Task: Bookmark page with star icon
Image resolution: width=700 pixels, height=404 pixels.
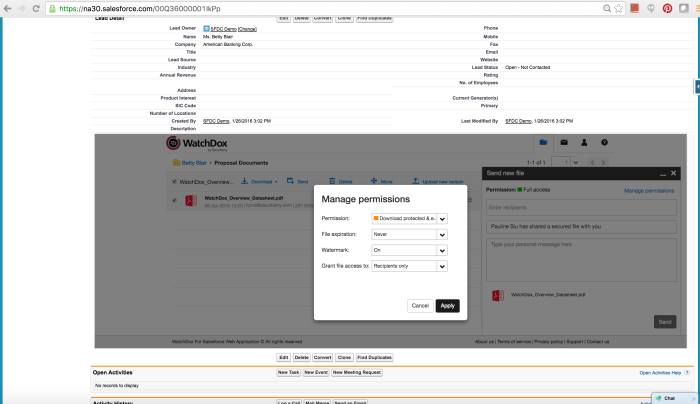Action: [x=618, y=8]
